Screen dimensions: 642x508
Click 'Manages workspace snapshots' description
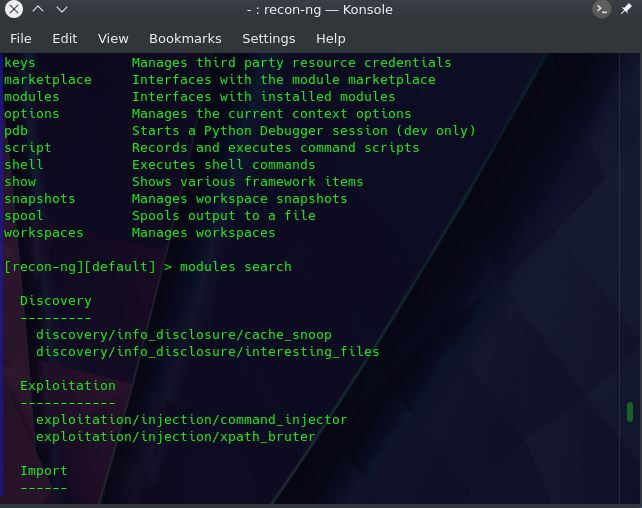[x=239, y=199]
